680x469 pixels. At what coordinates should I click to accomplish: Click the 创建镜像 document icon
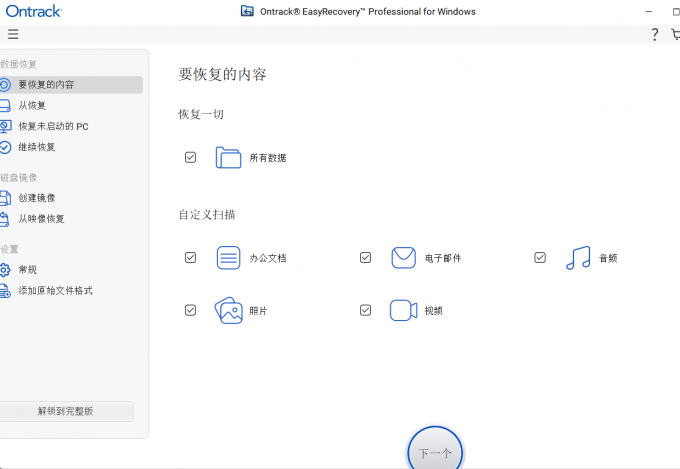click(5, 198)
